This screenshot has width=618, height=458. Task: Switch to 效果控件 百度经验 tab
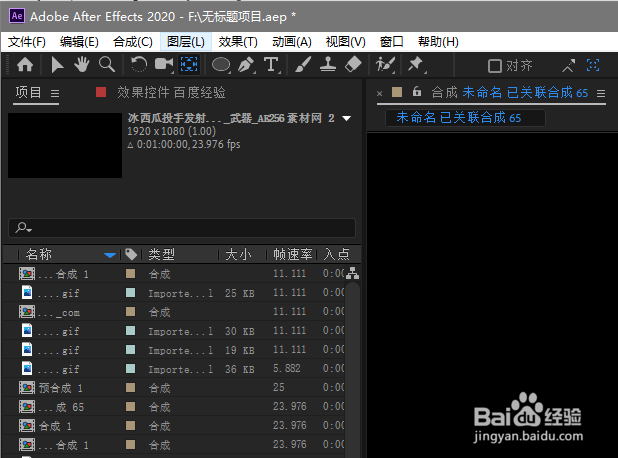click(171, 93)
